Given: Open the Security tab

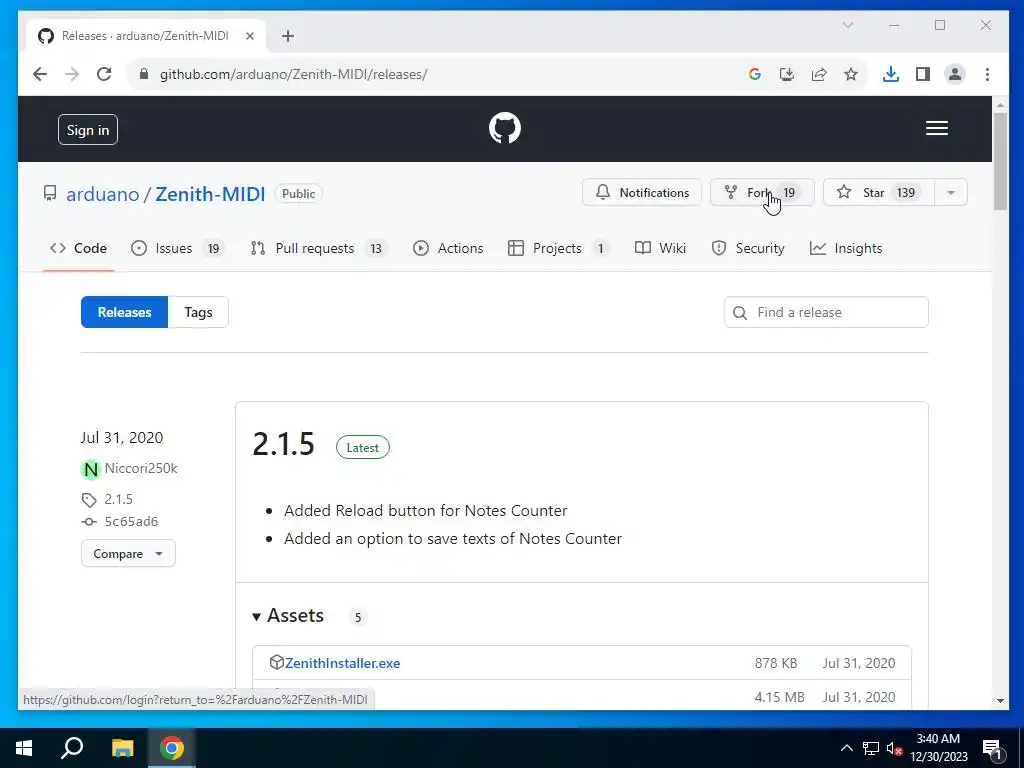Looking at the screenshot, I should [748, 248].
